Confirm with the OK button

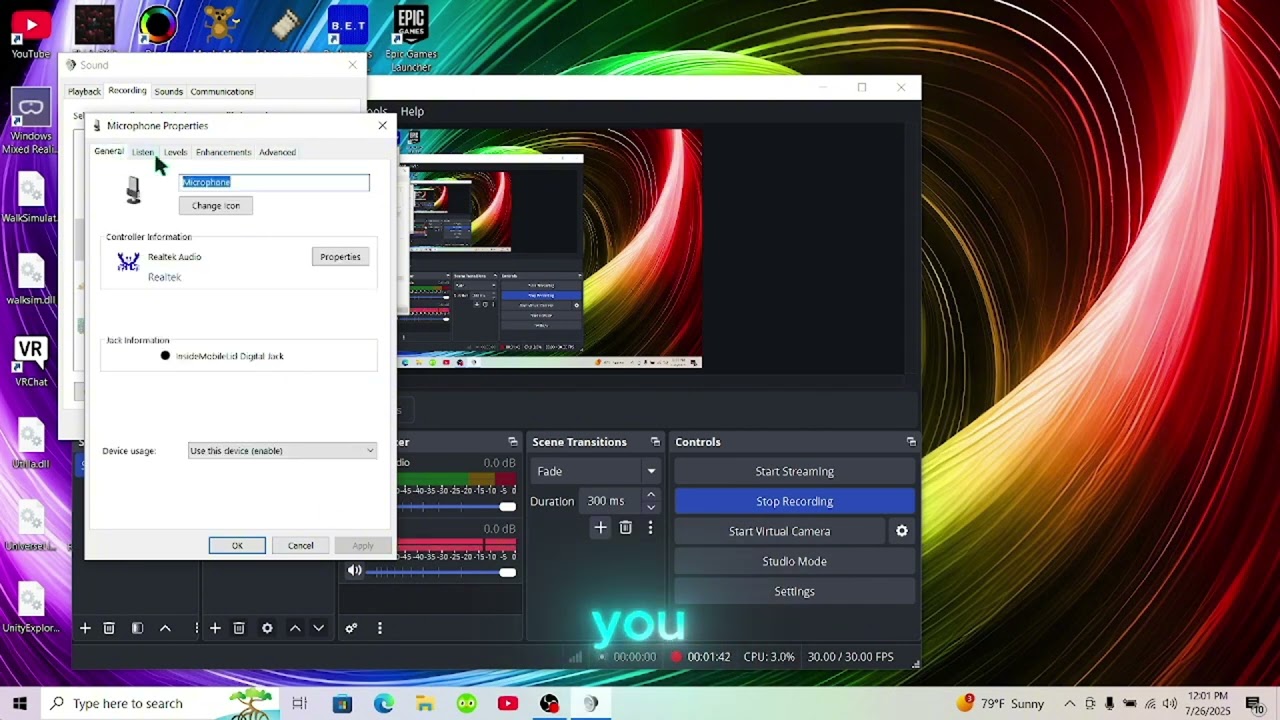click(x=237, y=545)
